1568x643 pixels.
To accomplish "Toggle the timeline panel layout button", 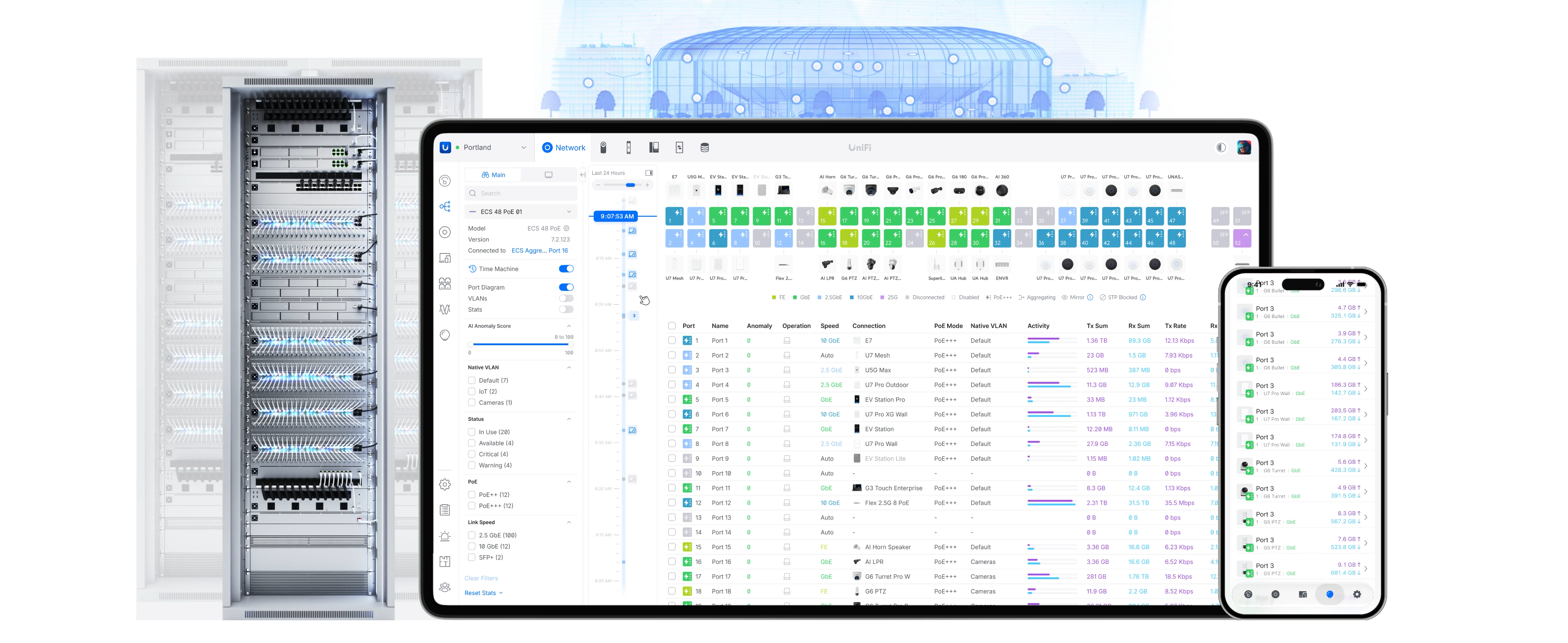I will [649, 173].
